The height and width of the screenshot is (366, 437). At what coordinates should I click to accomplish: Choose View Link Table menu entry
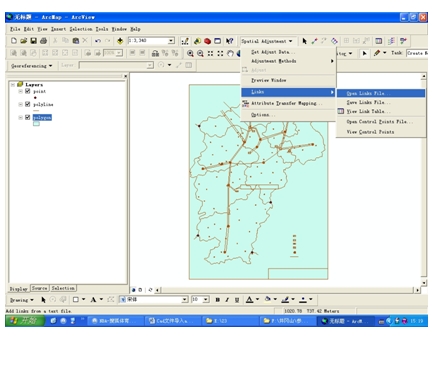pos(381,111)
